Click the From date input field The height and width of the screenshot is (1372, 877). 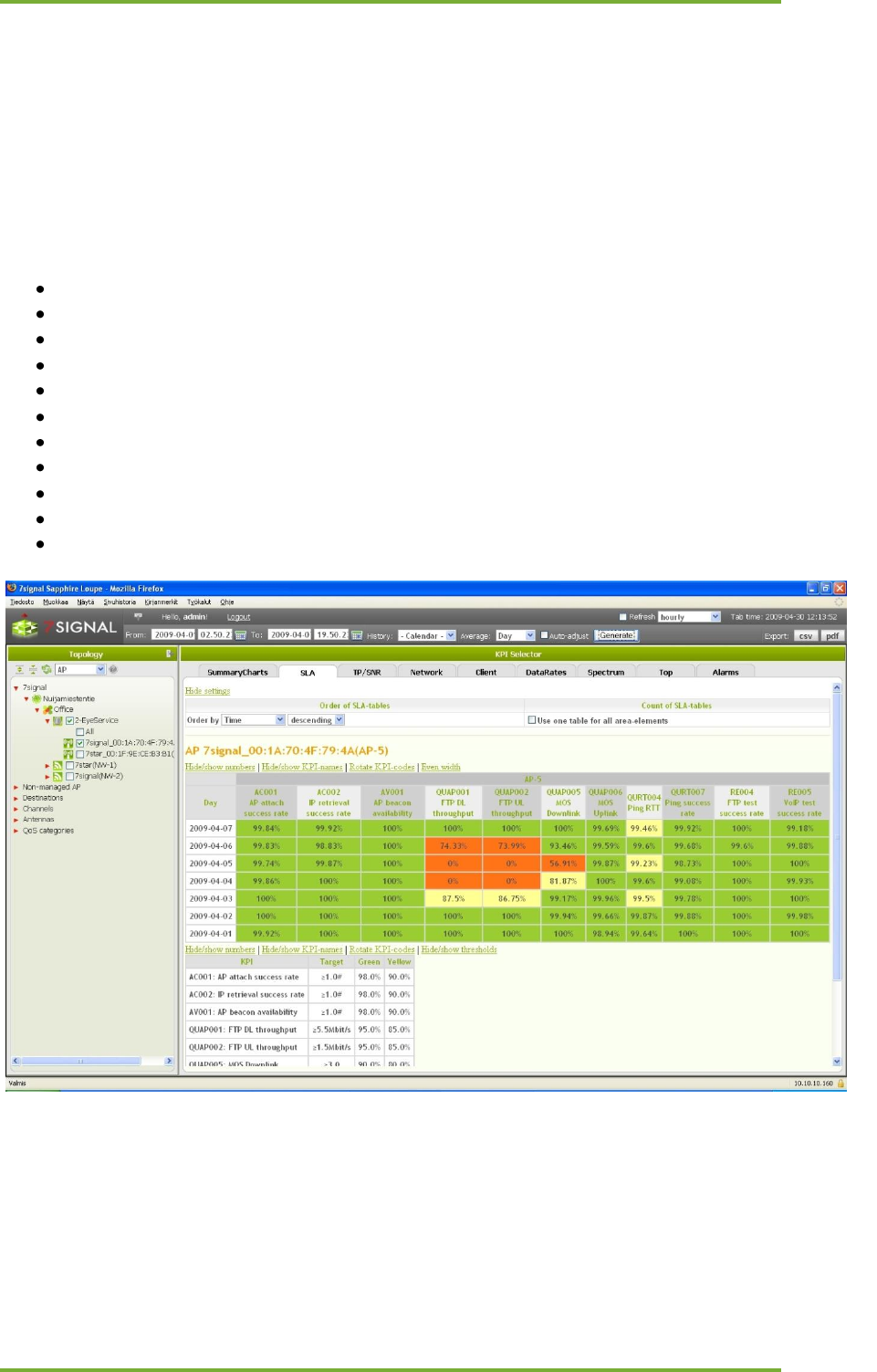pyautogui.click(x=173, y=634)
